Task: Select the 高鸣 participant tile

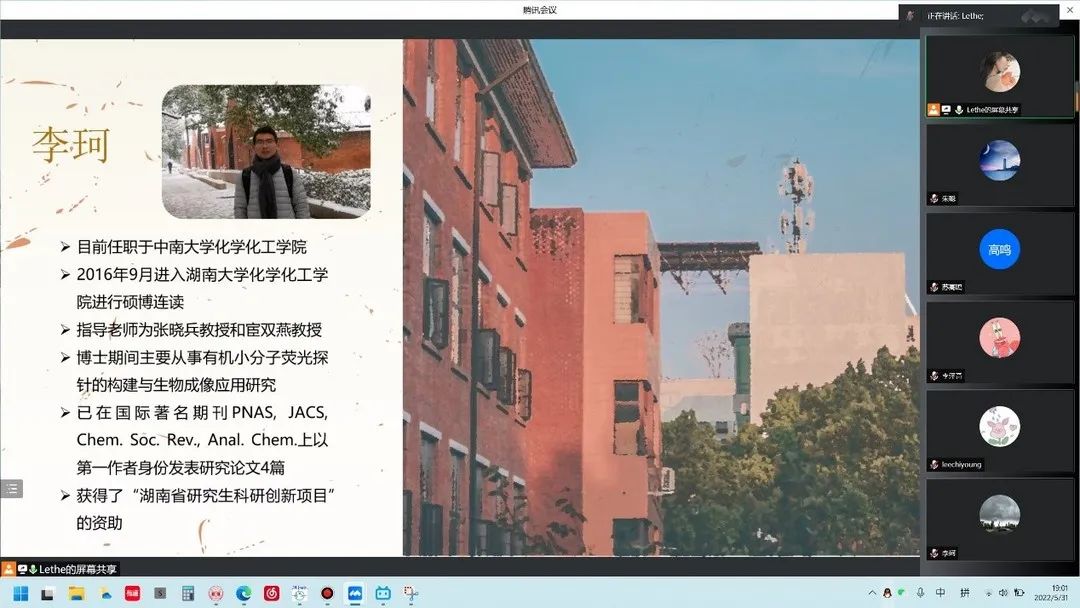Action: (999, 252)
